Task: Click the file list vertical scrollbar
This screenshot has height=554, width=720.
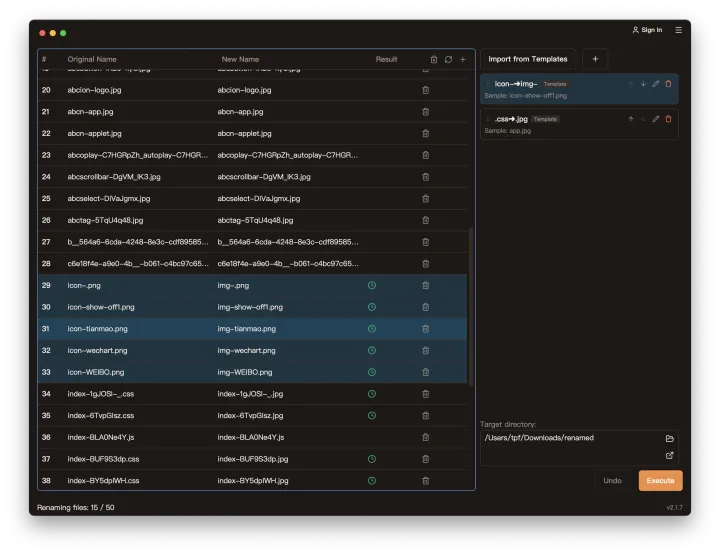Action: 472,305
